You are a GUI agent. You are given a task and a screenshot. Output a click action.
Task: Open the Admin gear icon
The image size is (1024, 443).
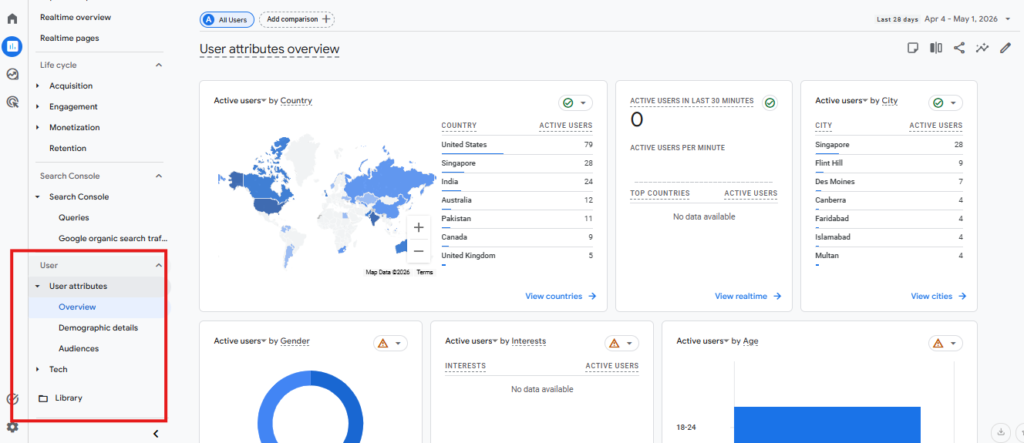click(x=12, y=427)
